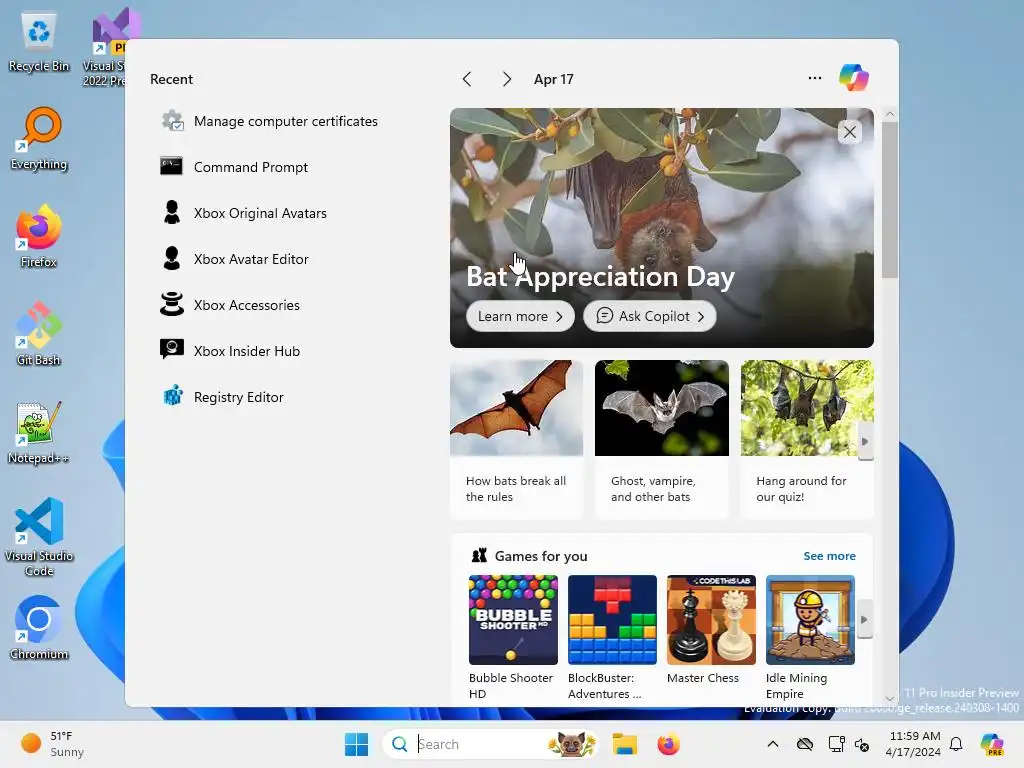Click See more games link
Viewport: 1024px width, 768px height.
pyautogui.click(x=829, y=556)
